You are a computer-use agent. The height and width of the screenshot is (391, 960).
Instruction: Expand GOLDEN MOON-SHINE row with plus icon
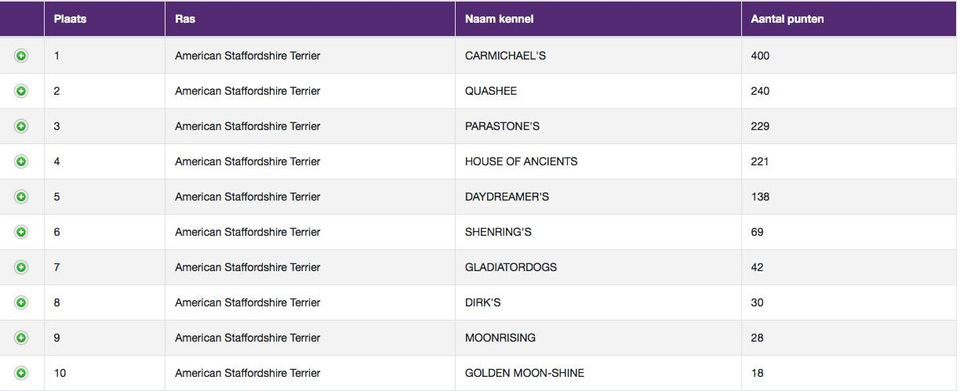[21, 373]
